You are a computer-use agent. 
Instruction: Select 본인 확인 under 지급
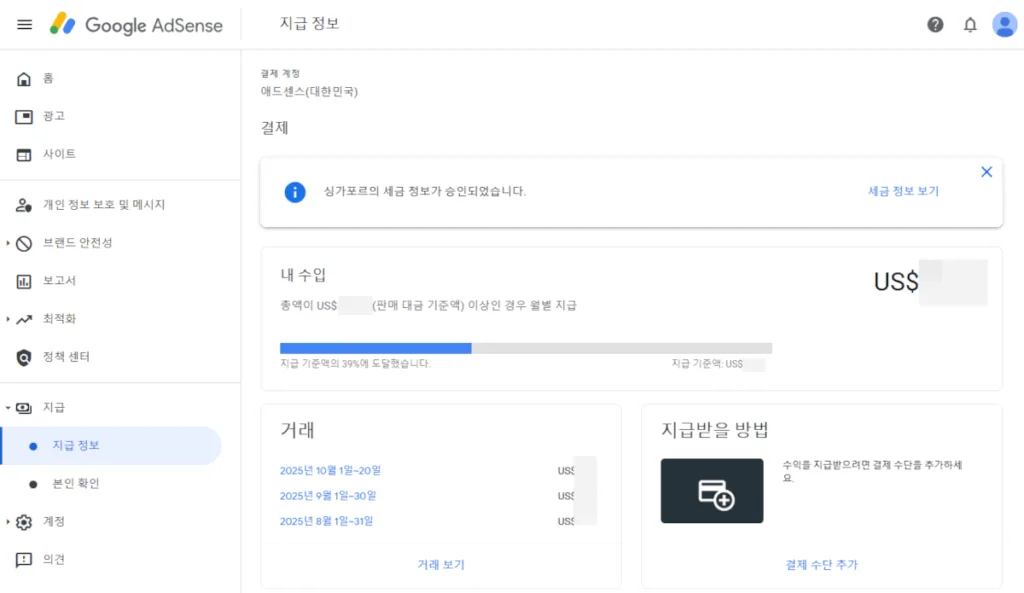(x=75, y=484)
